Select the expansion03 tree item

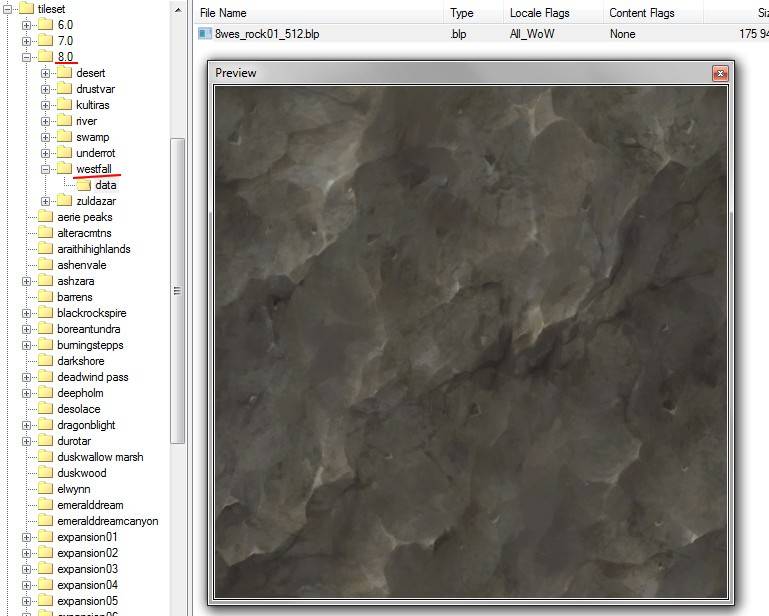click(x=87, y=569)
